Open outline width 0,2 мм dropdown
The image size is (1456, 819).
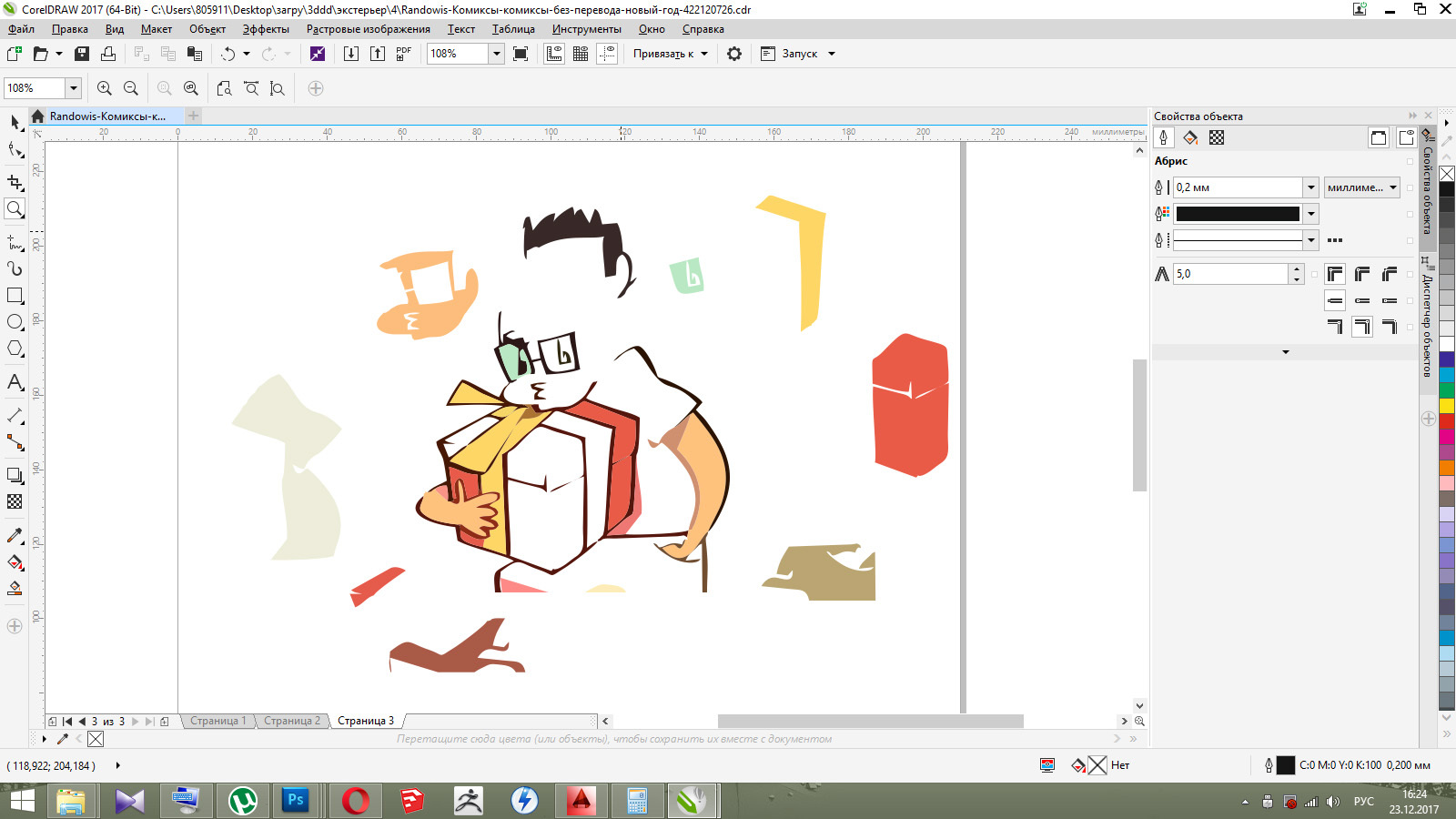click(1311, 187)
